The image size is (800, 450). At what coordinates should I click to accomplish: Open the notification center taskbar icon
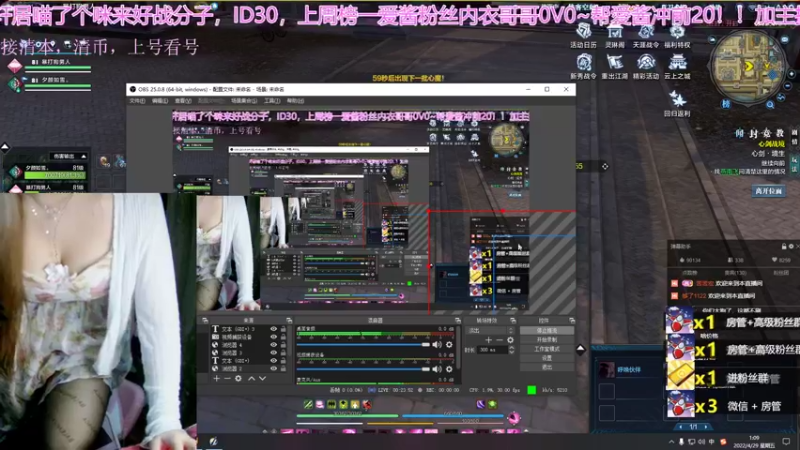tap(786, 441)
